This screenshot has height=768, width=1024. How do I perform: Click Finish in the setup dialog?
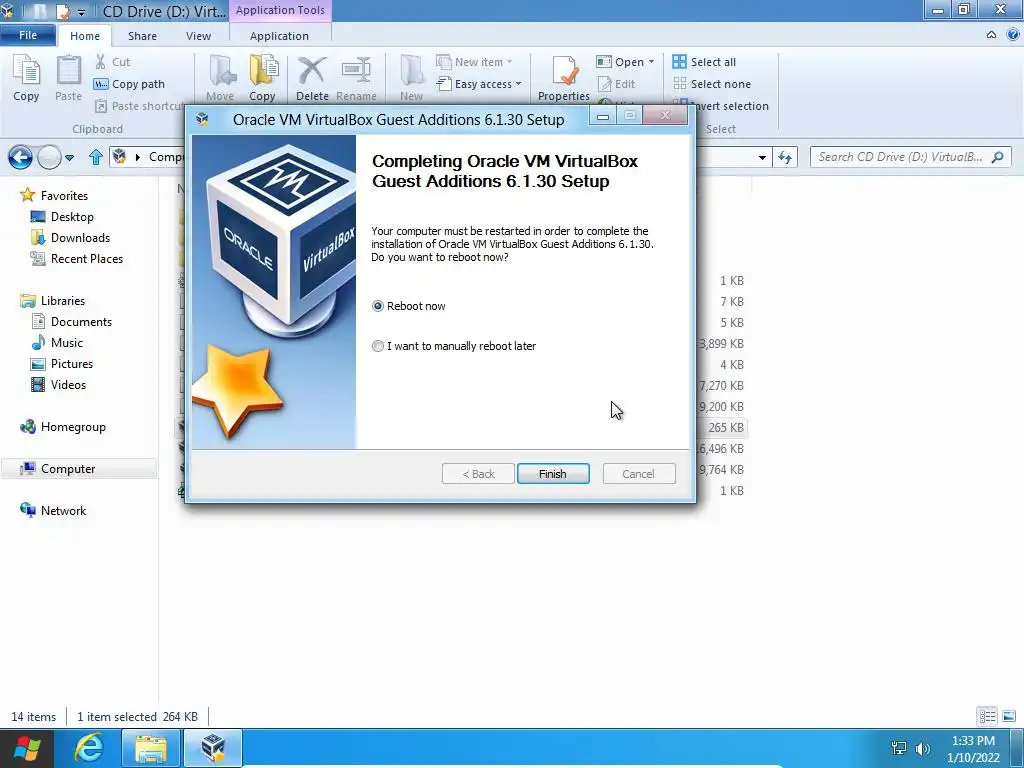click(x=552, y=474)
